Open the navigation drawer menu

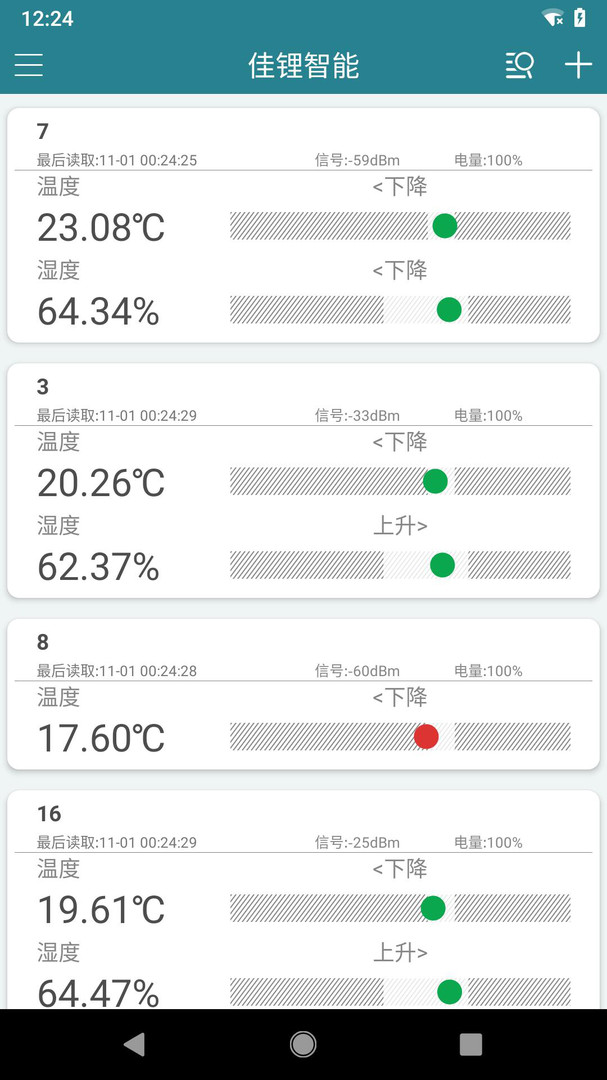(28, 65)
